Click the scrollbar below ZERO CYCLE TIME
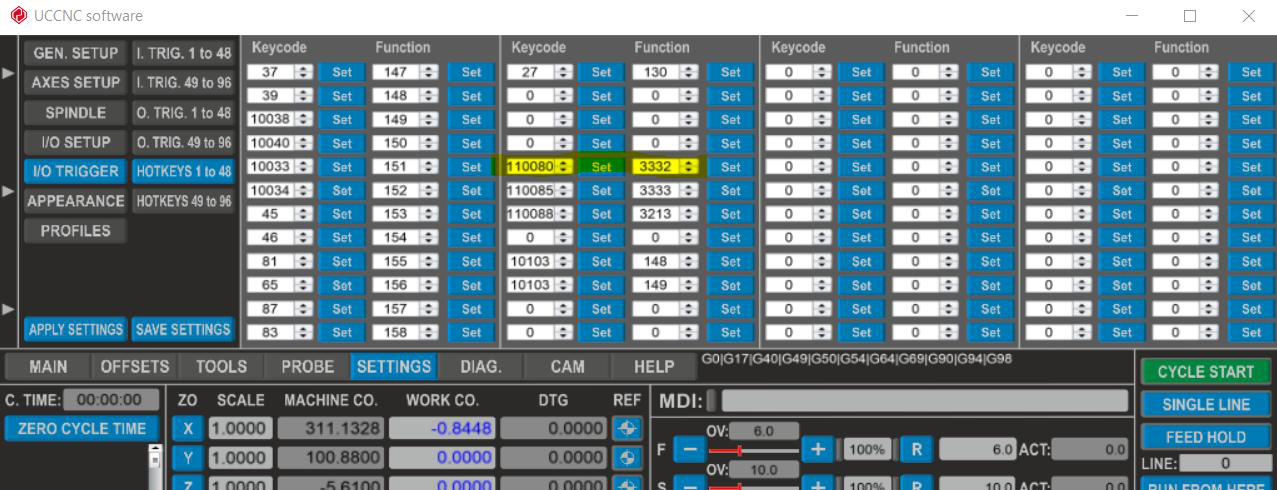 pyautogui.click(x=155, y=466)
